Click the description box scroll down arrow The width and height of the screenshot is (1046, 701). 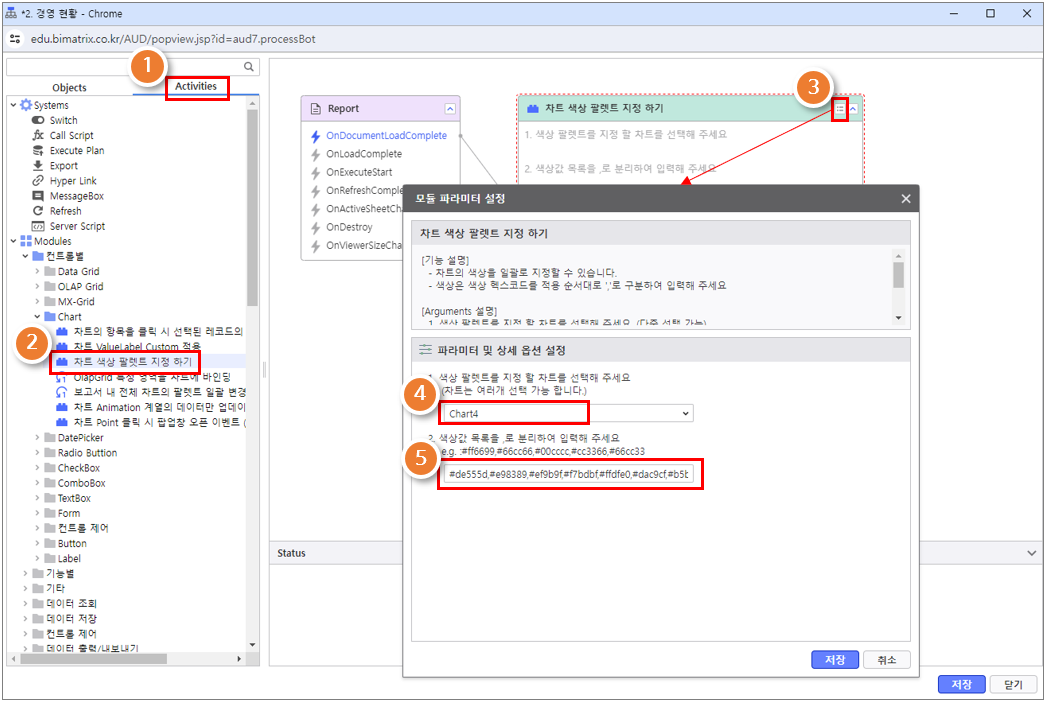pos(899,318)
